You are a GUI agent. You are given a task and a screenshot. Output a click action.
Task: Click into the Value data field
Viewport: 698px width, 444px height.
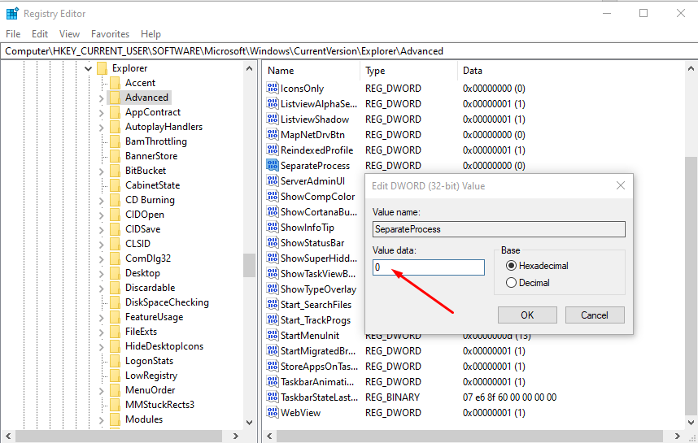coord(428,267)
